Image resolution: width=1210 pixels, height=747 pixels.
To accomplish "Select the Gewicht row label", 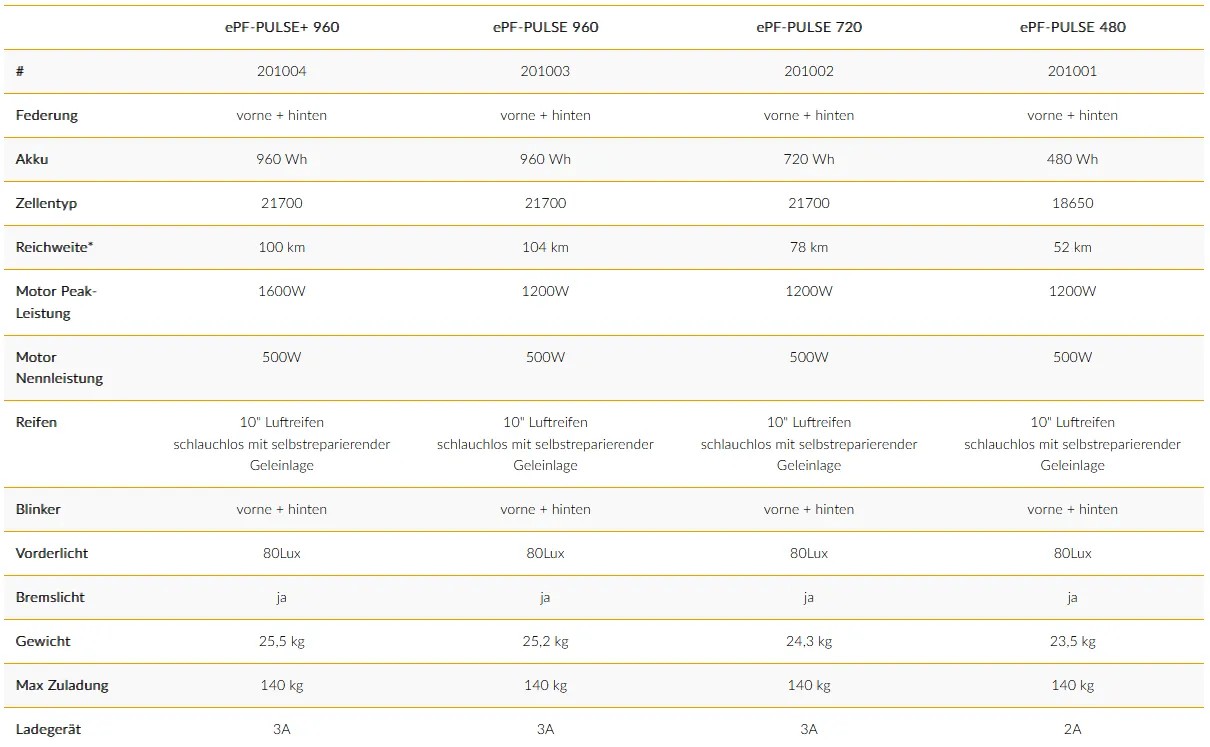I will [43, 641].
